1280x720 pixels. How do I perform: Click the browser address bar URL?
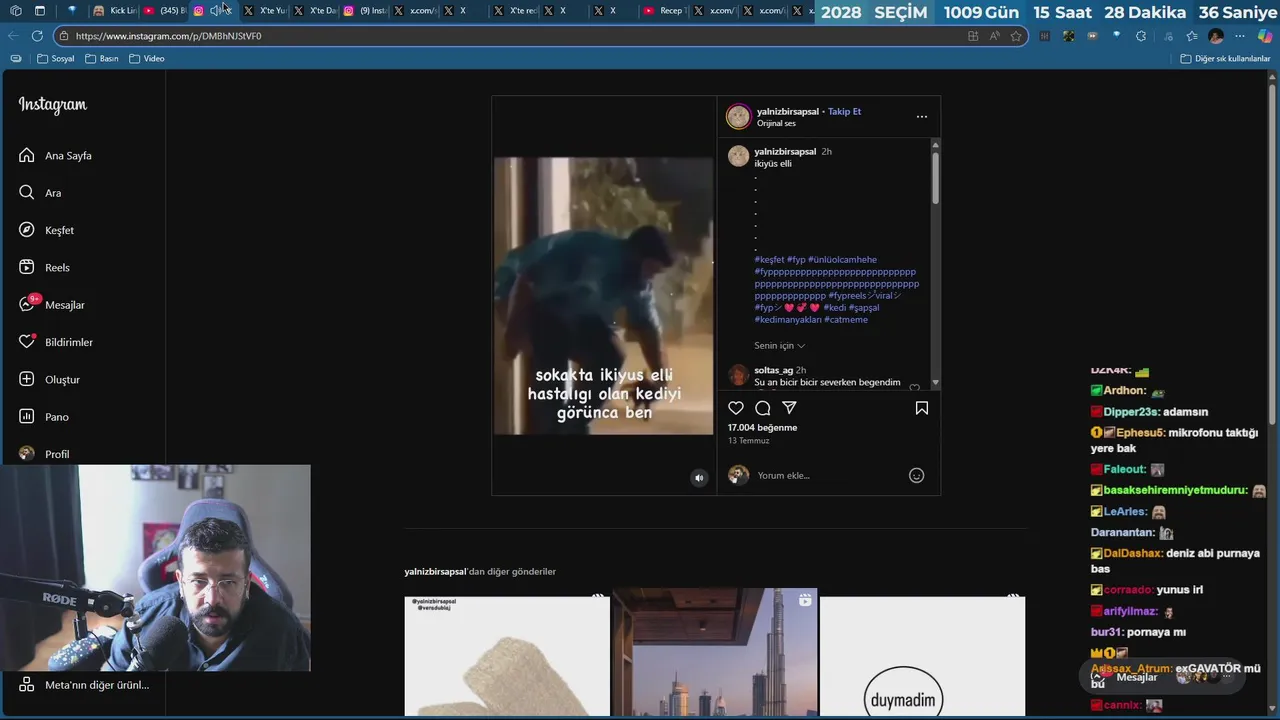click(x=168, y=36)
